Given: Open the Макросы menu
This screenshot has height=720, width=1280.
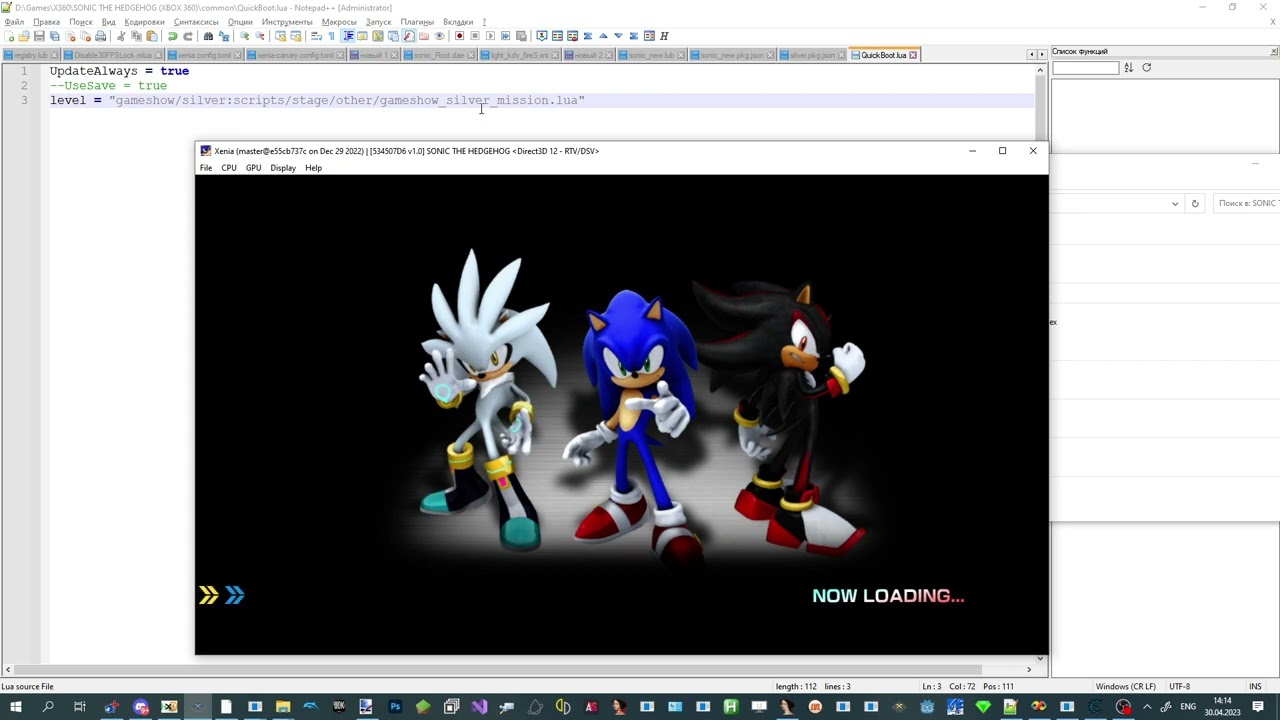Looking at the screenshot, I should pos(339,22).
